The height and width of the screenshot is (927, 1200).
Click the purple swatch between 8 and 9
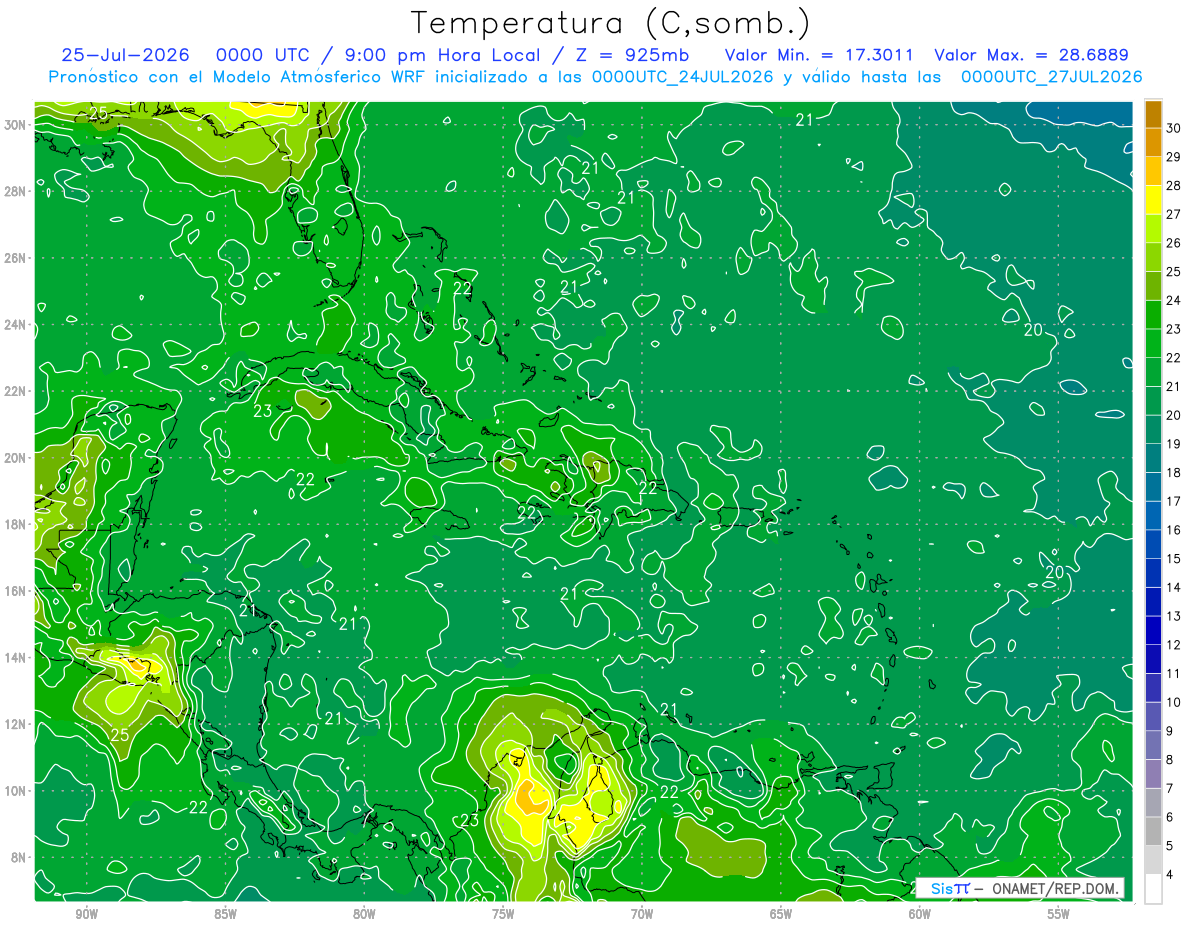[x=1153, y=746]
